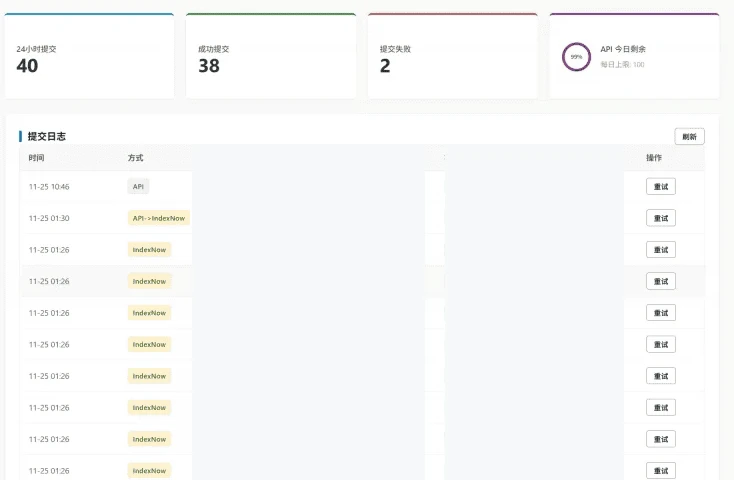
Task: Click the 11-25 10:46 time cell
Action: tap(49, 186)
